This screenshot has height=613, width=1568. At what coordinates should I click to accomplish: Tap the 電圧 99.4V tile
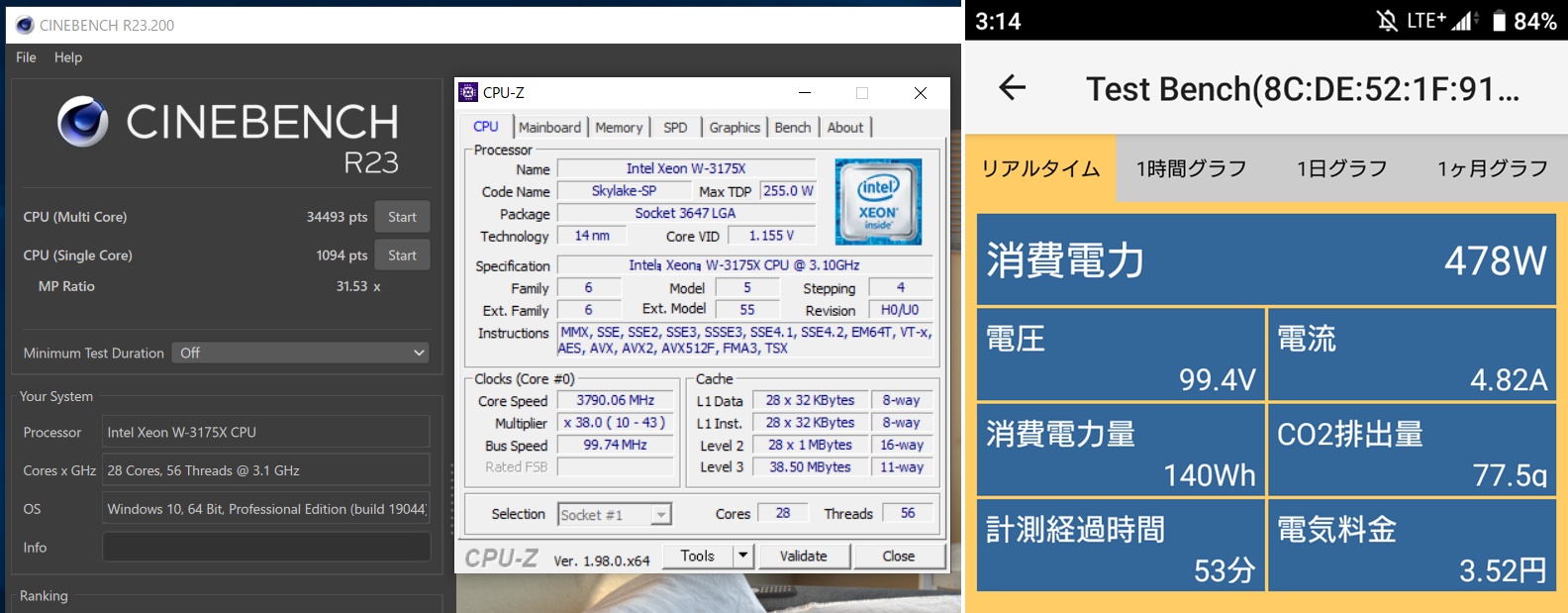(x=1121, y=354)
